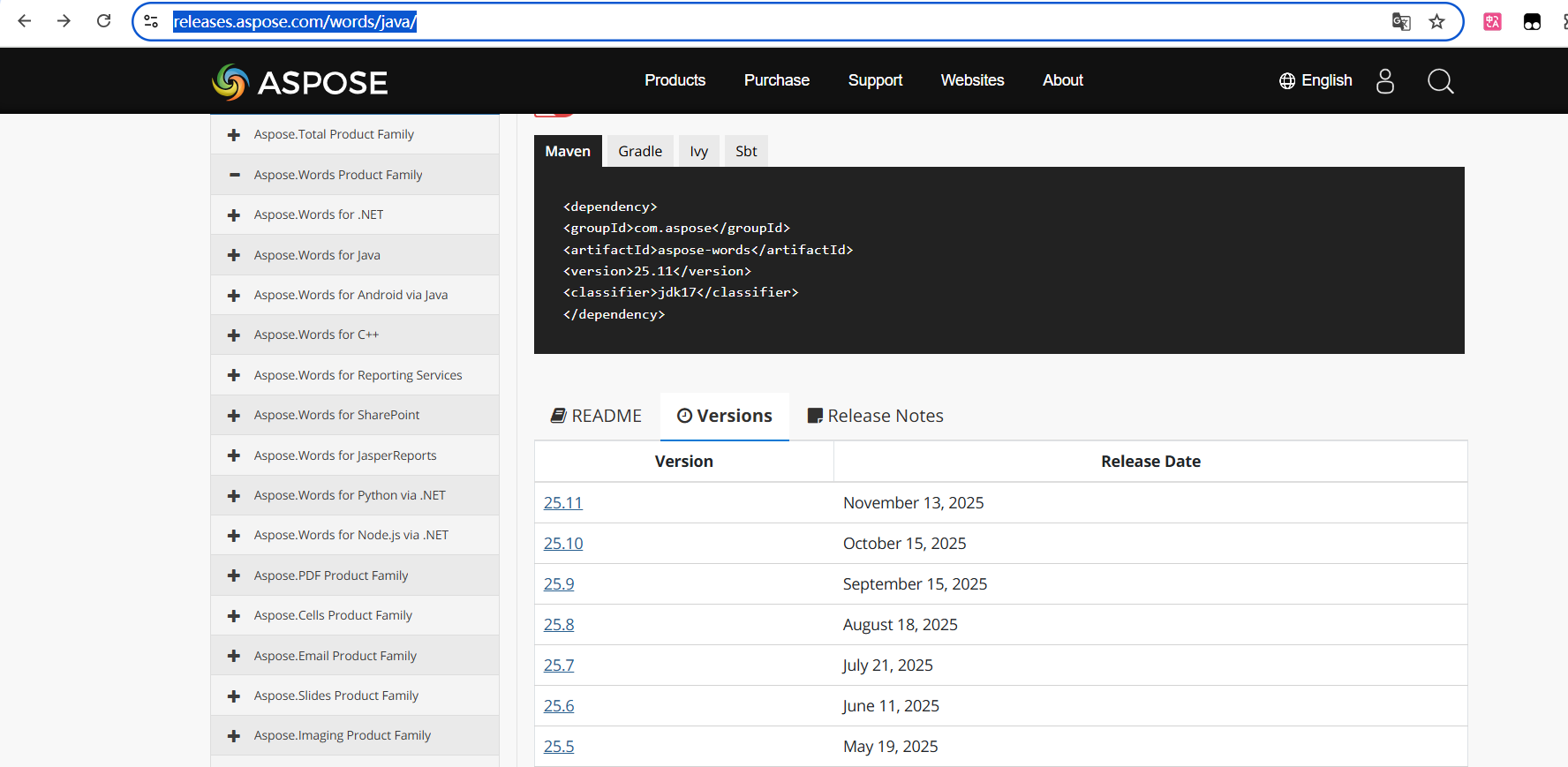Change language from English

coord(1326,80)
